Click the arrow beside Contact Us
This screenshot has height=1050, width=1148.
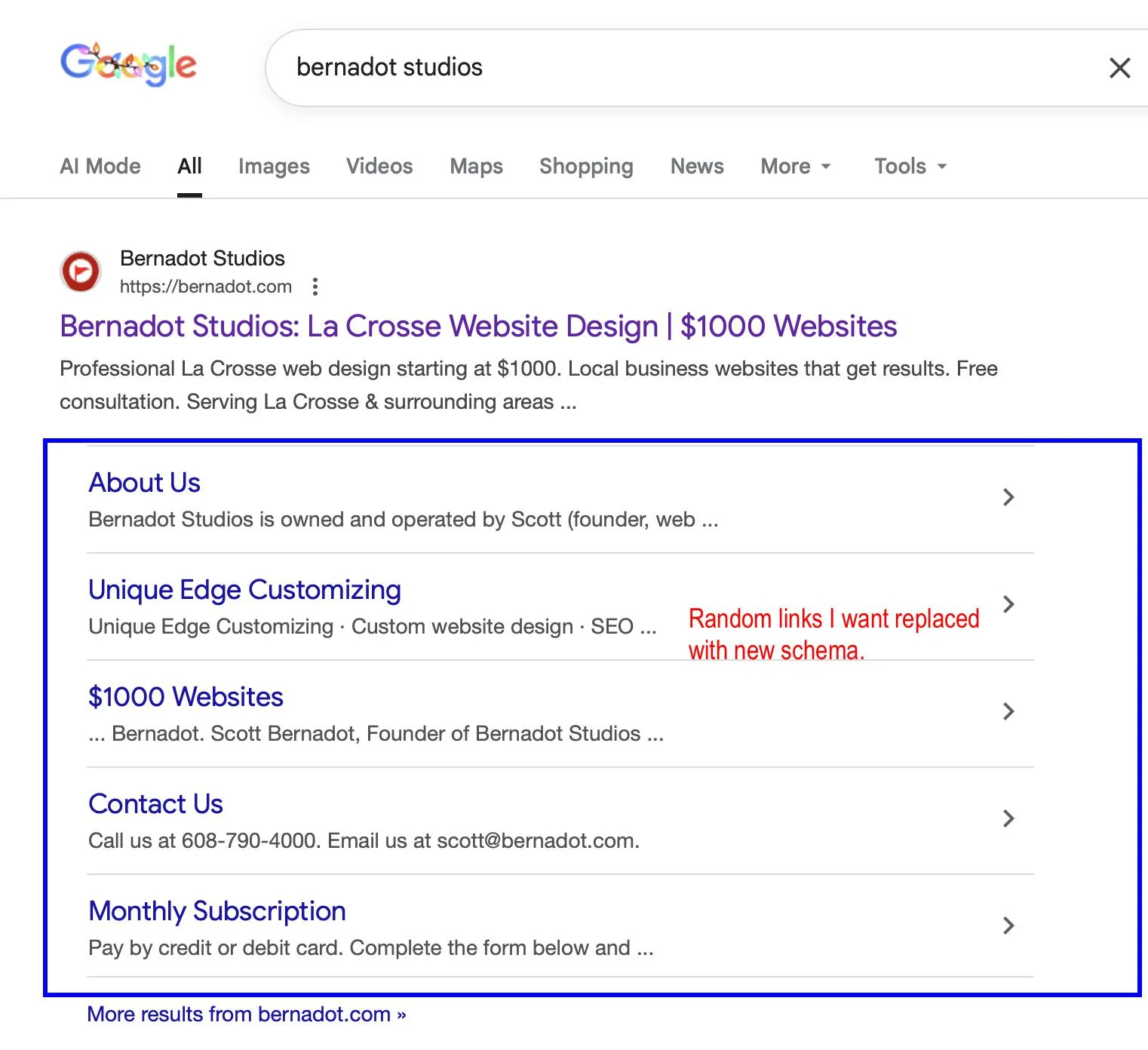click(1008, 818)
